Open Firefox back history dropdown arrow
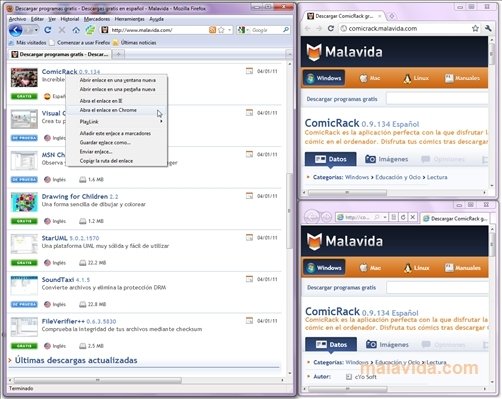The image size is (502, 399). pos(36,30)
